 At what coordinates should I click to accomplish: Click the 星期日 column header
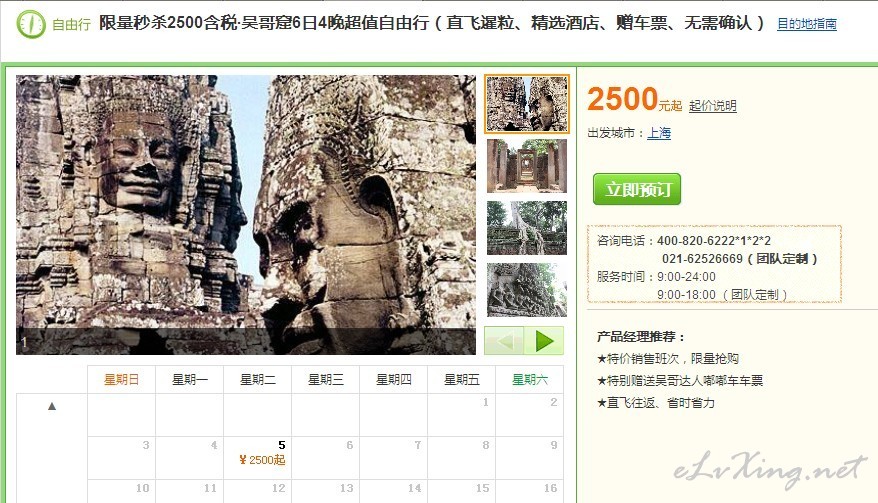point(121,380)
